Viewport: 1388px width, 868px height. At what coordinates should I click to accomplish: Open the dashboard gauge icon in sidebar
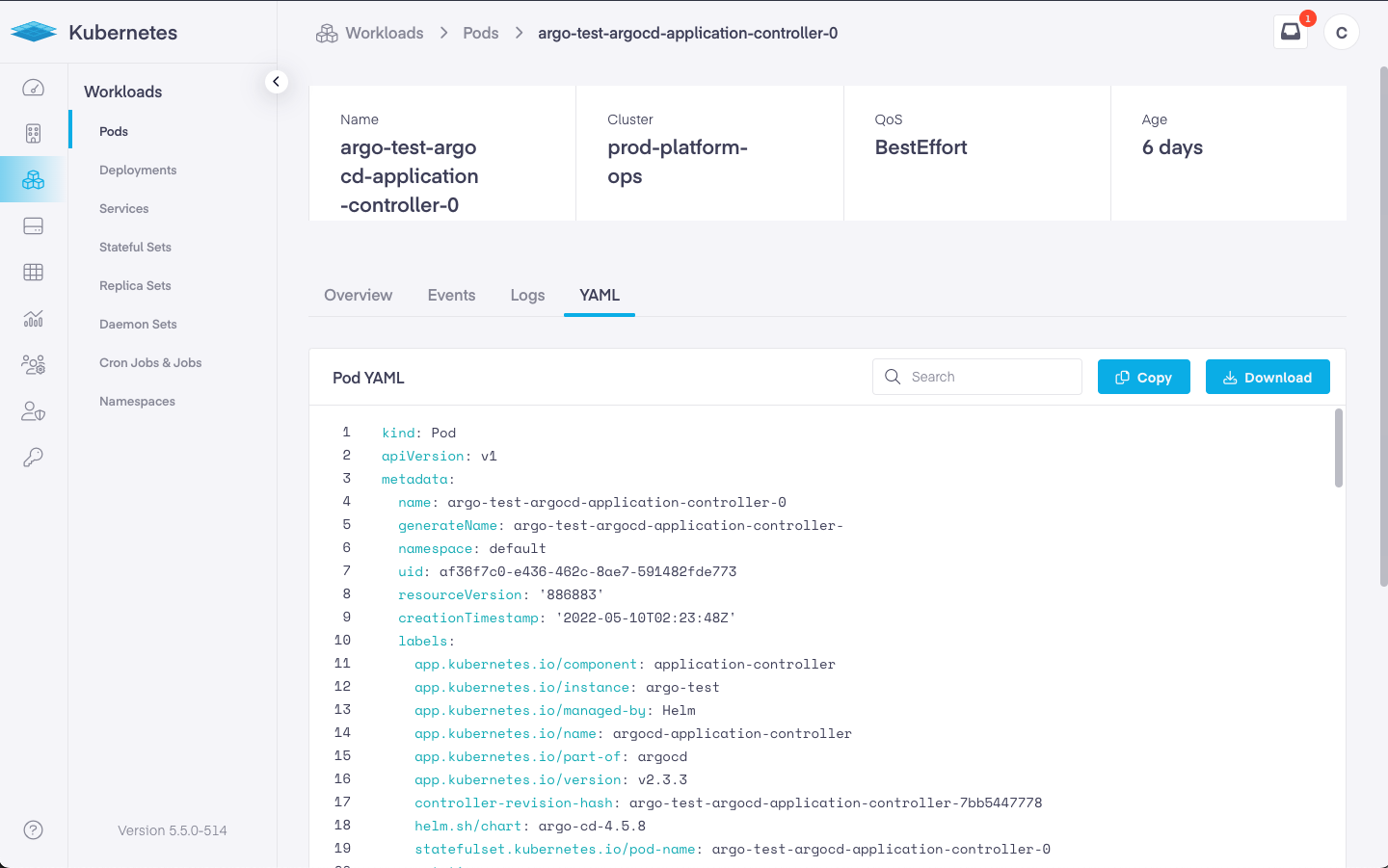pyautogui.click(x=34, y=88)
